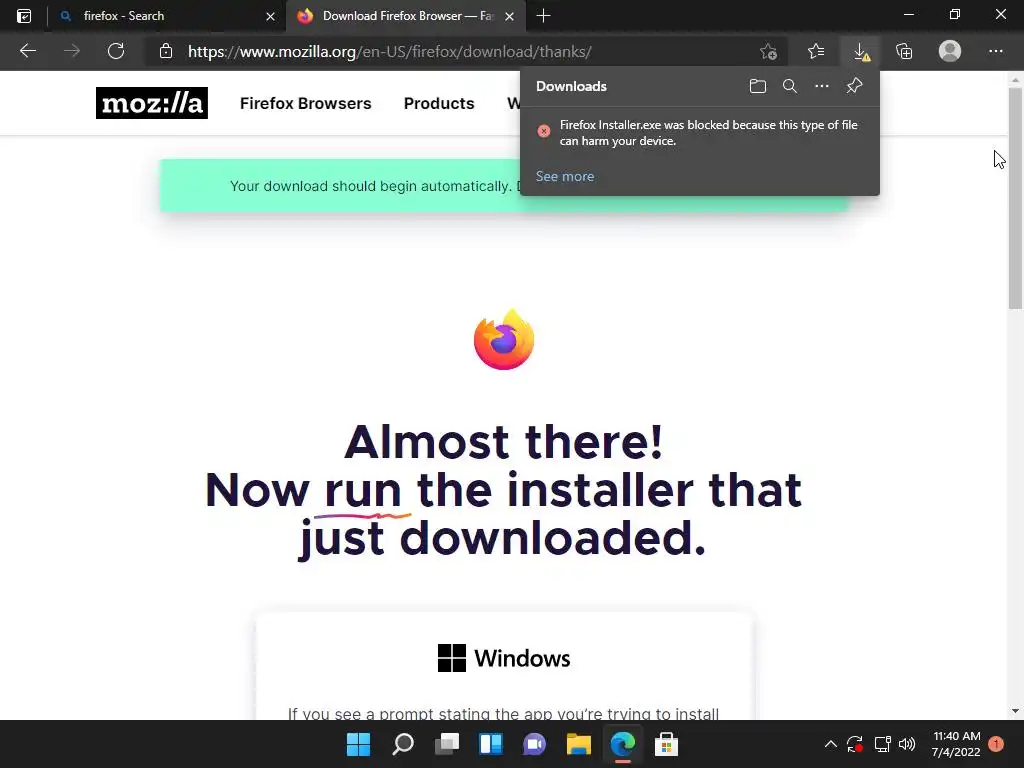Click the profile avatar icon

pyautogui.click(x=950, y=51)
